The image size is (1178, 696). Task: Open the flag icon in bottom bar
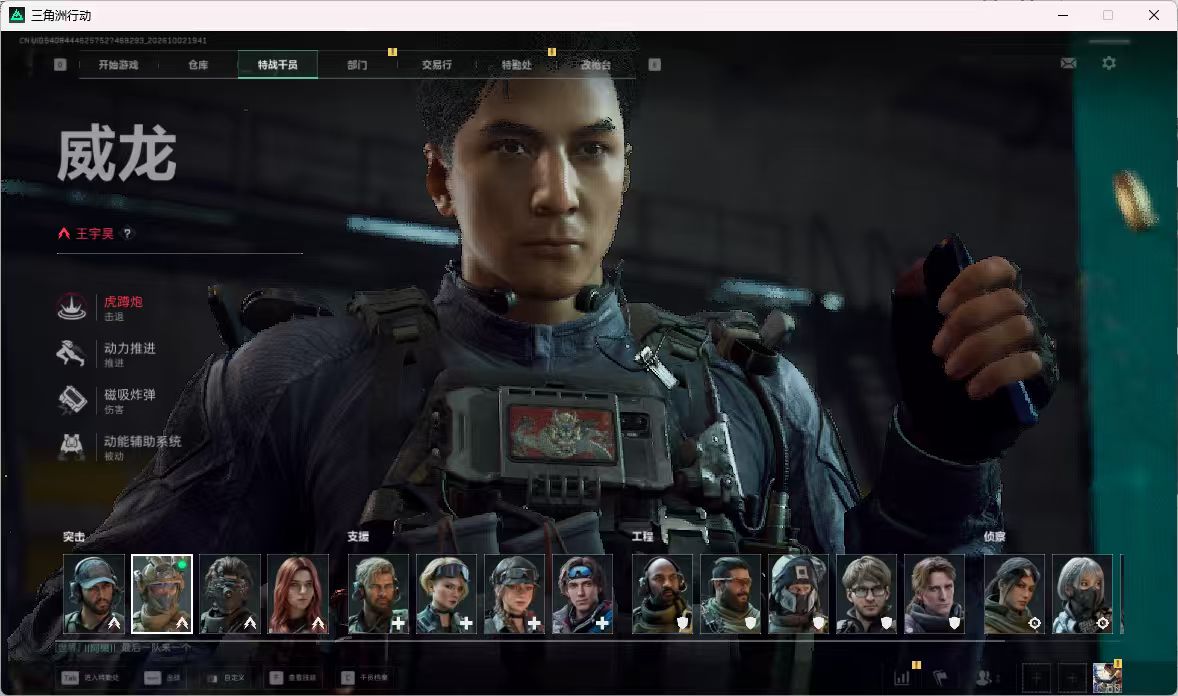point(940,678)
